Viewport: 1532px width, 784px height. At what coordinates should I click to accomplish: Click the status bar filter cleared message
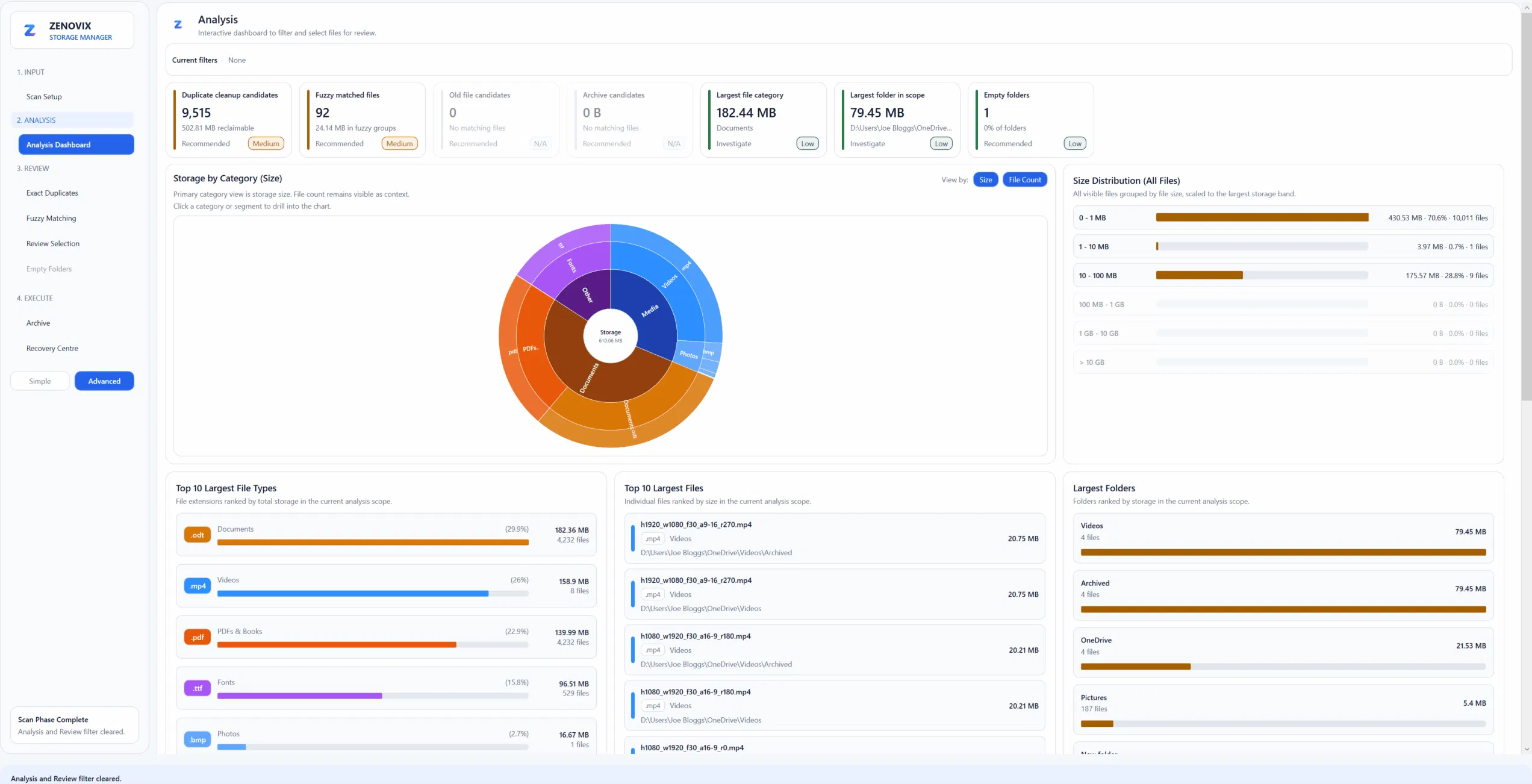66,779
